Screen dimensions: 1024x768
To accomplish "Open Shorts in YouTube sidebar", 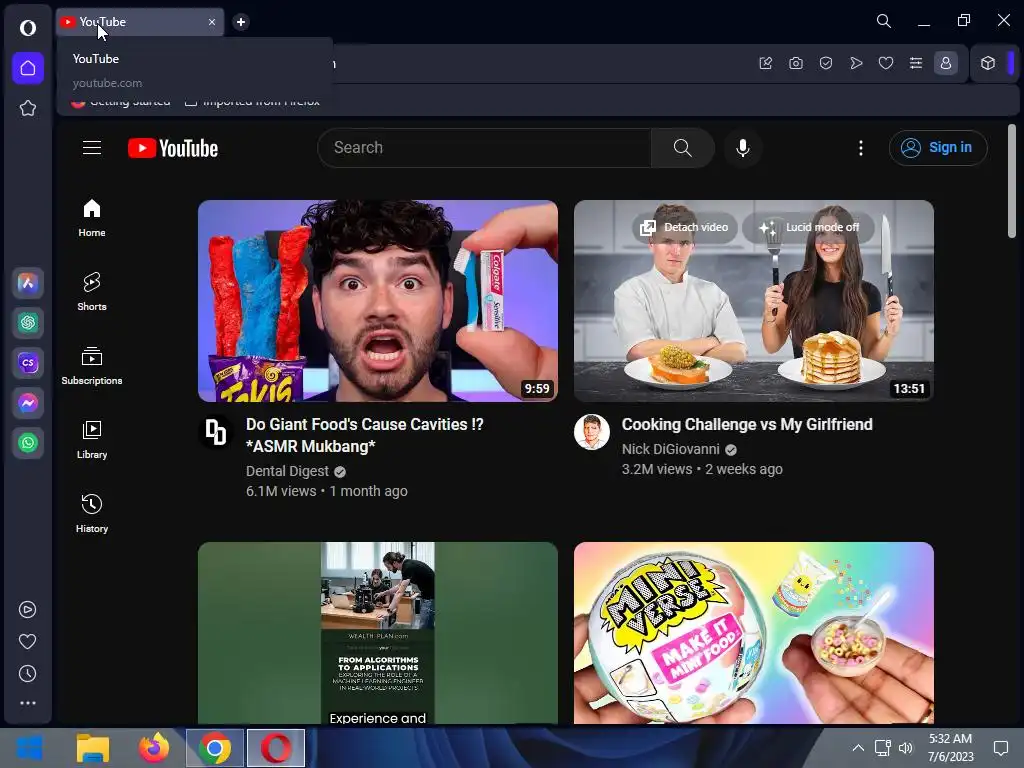I will (92, 292).
